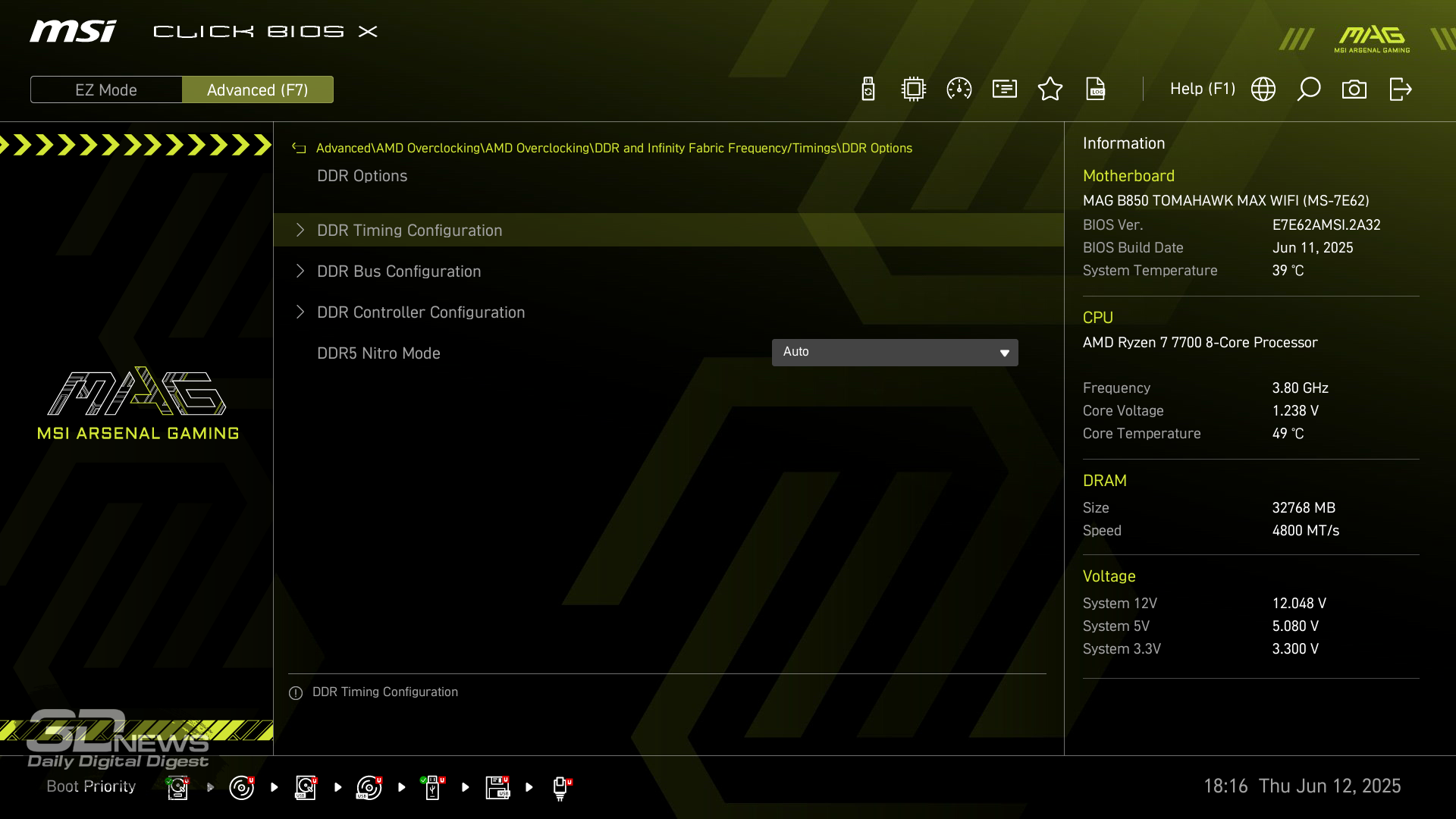The height and width of the screenshot is (819, 1456).
Task: Open DDR5 Nitro Mode Auto dropdown
Action: pos(895,353)
